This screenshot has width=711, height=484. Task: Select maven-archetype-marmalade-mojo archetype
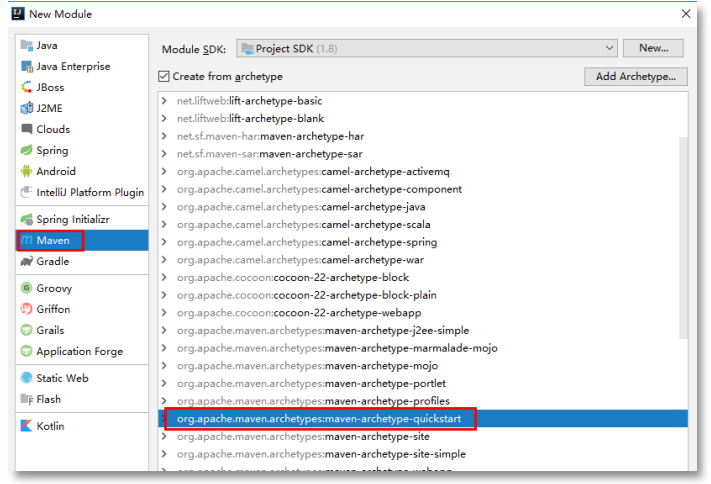pos(423,348)
